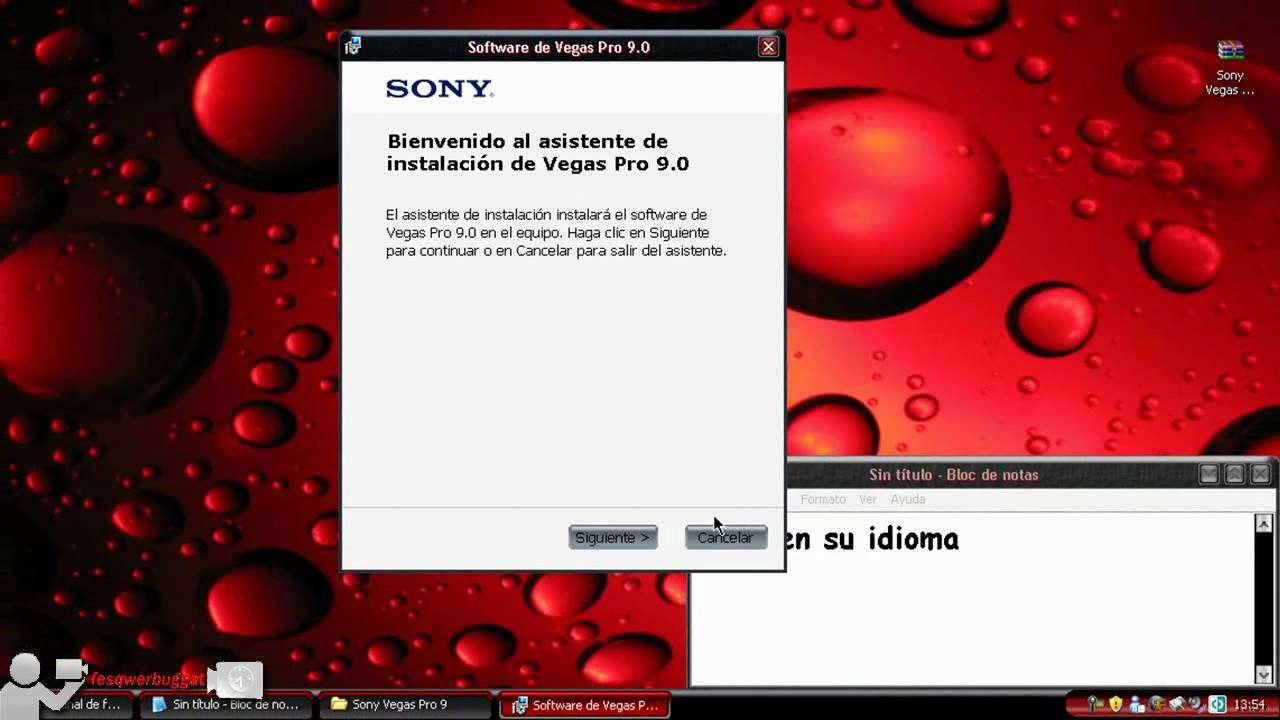
Task: Click the Siguiente button in the installer
Action: [x=613, y=537]
